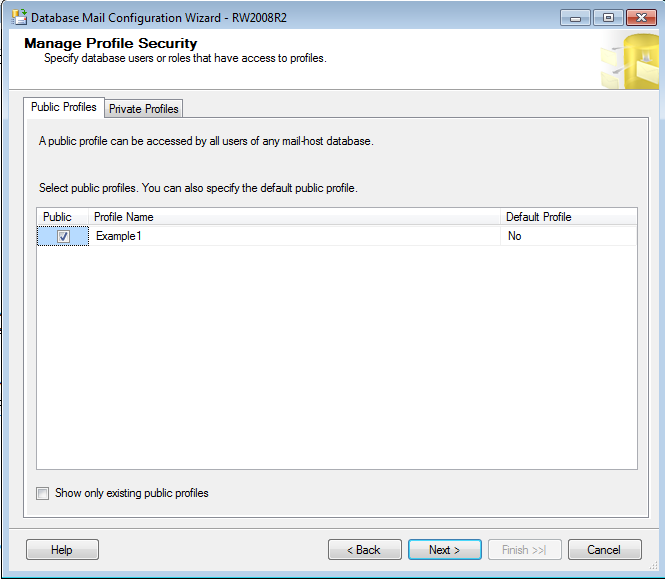This screenshot has height=579, width=665.
Task: Click the Default Profile column header
Action: [569, 217]
